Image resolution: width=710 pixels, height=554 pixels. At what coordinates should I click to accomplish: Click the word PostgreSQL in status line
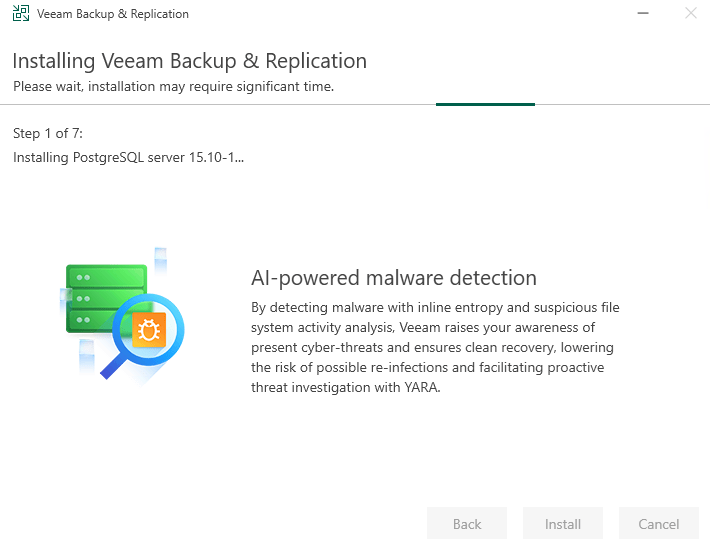(111, 157)
